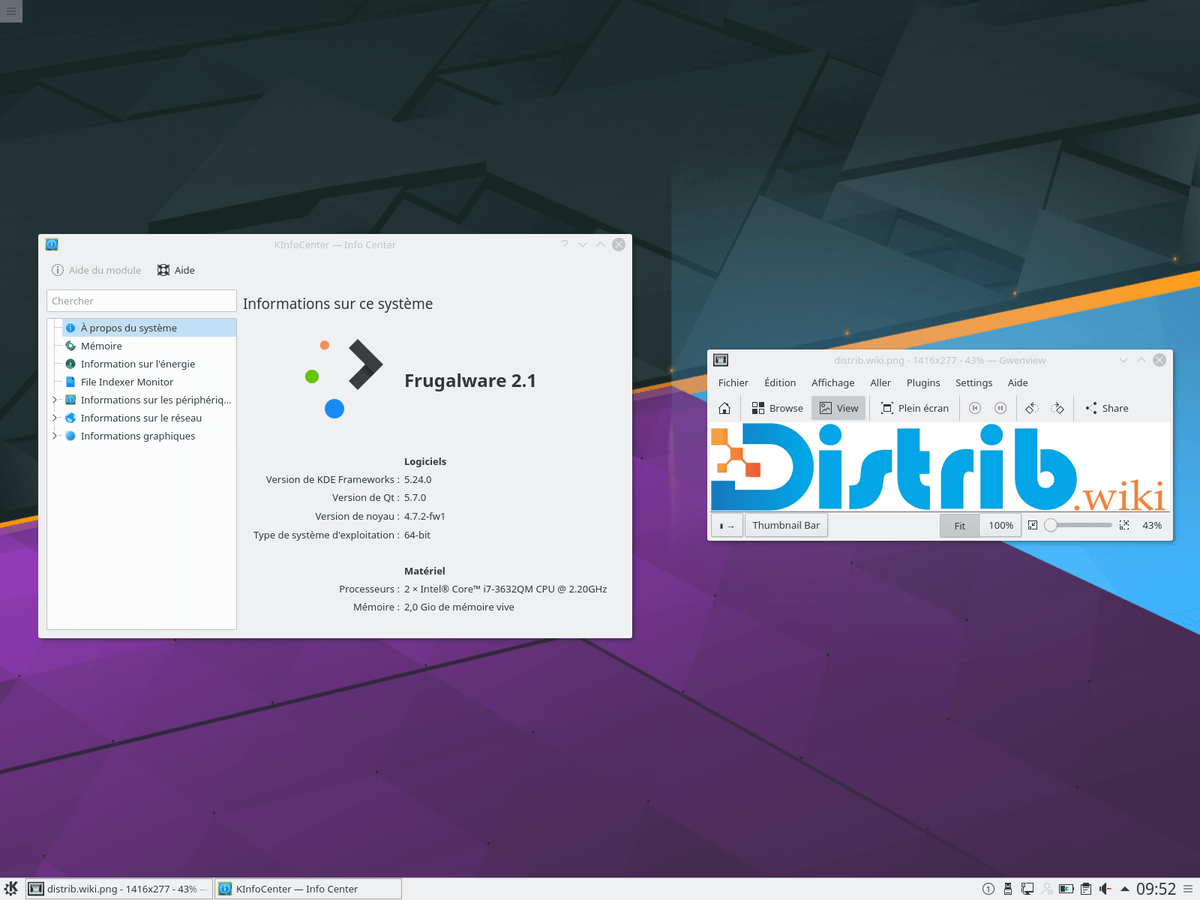Screen dimensions: 1200x900
Task: Toggle Fit zoom mode
Action: pyautogui.click(x=960, y=525)
